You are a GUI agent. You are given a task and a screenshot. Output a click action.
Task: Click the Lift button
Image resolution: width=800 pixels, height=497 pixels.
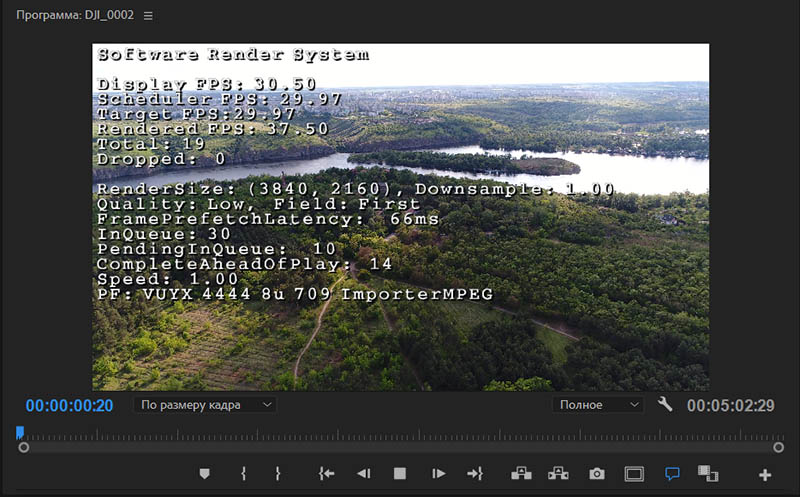521,474
